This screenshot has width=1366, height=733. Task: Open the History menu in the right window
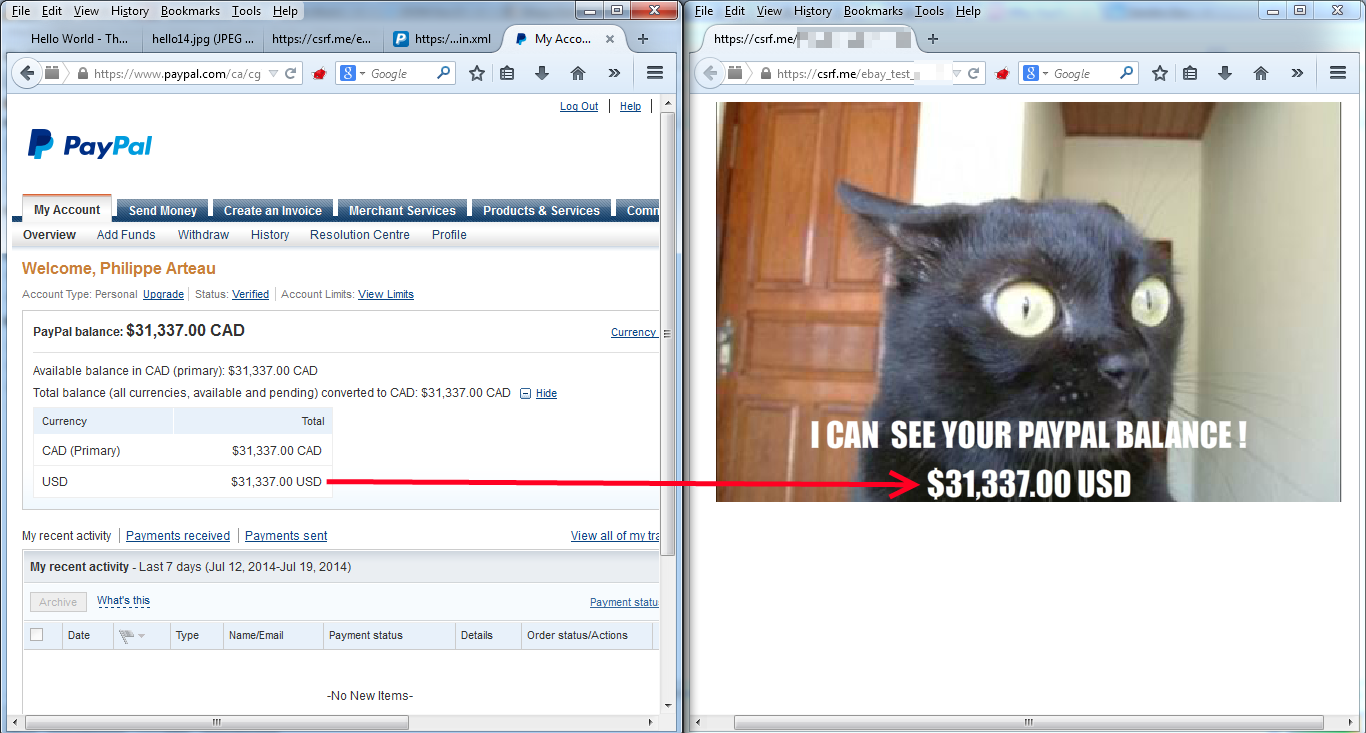point(813,11)
